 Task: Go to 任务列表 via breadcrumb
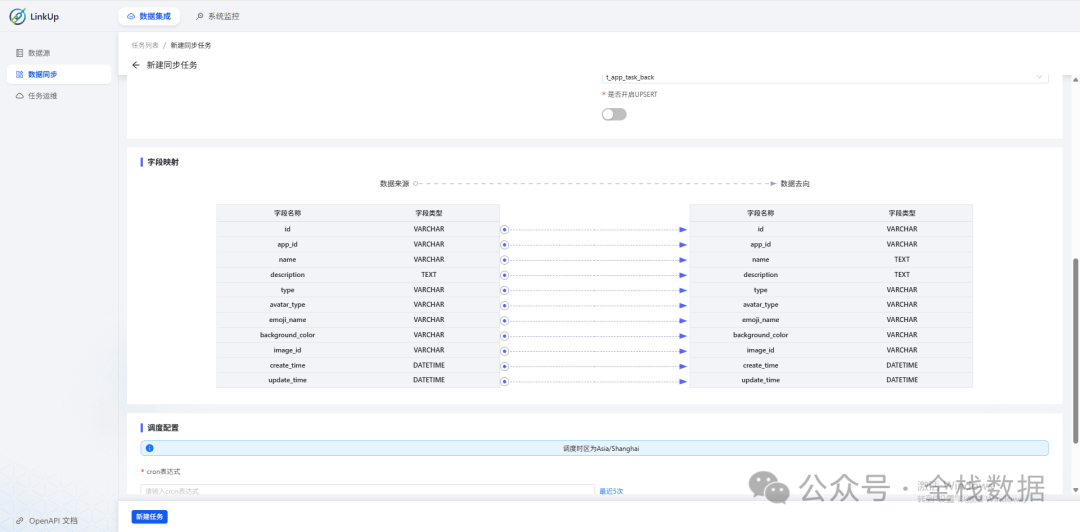click(145, 45)
